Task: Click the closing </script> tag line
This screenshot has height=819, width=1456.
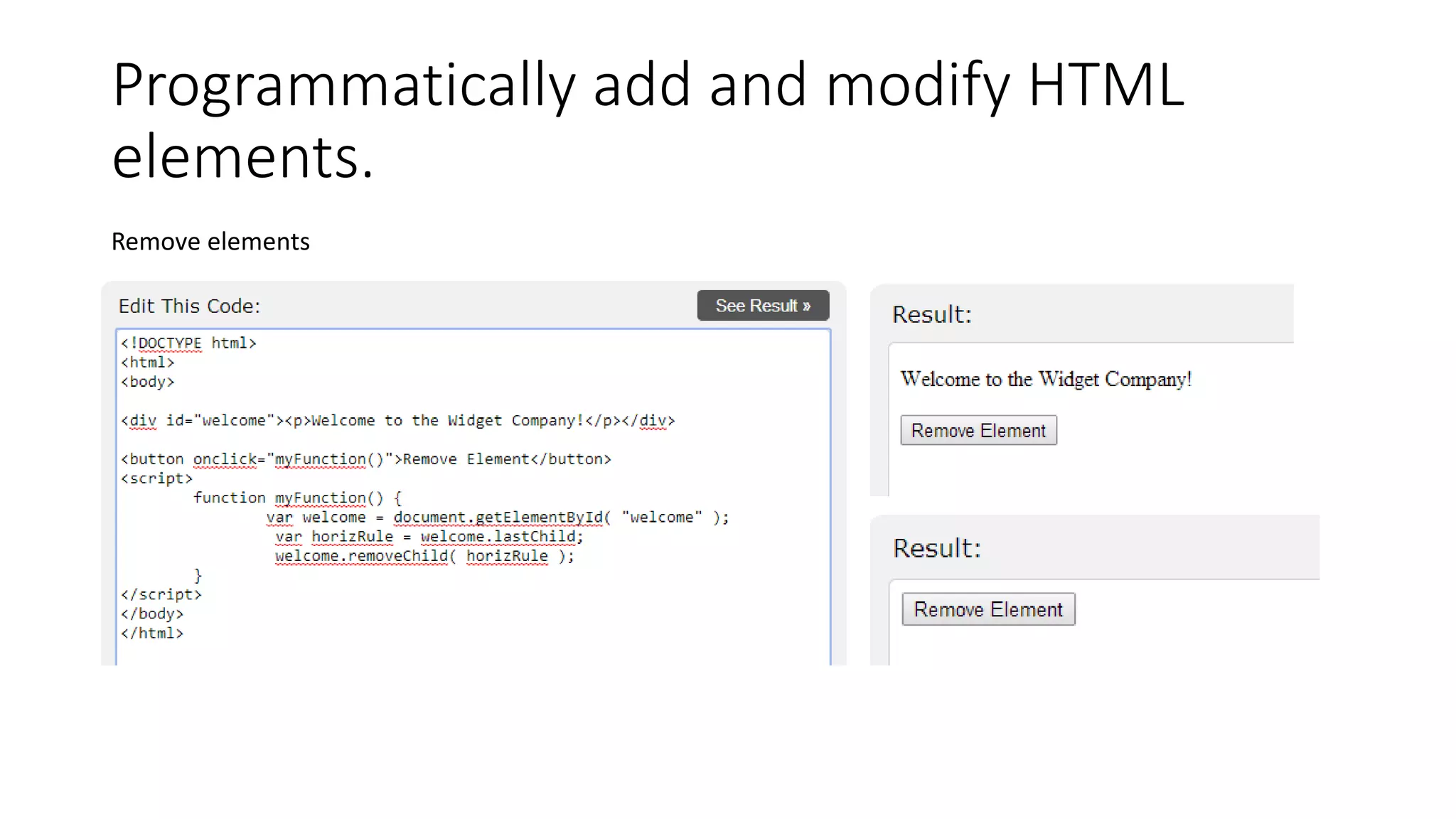Action: [x=161, y=594]
